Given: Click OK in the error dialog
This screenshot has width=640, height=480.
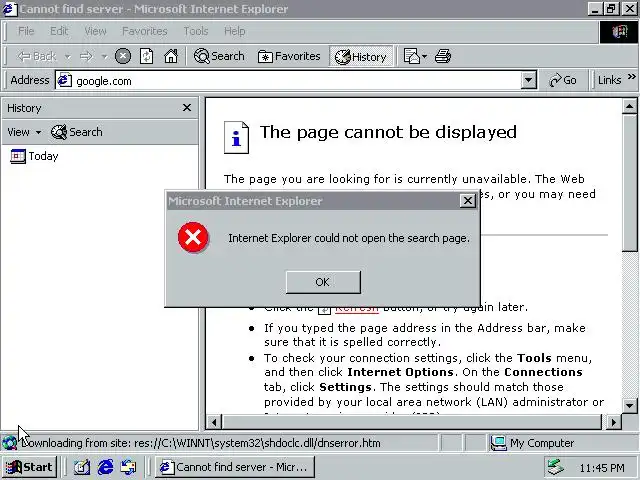Looking at the screenshot, I should [323, 282].
